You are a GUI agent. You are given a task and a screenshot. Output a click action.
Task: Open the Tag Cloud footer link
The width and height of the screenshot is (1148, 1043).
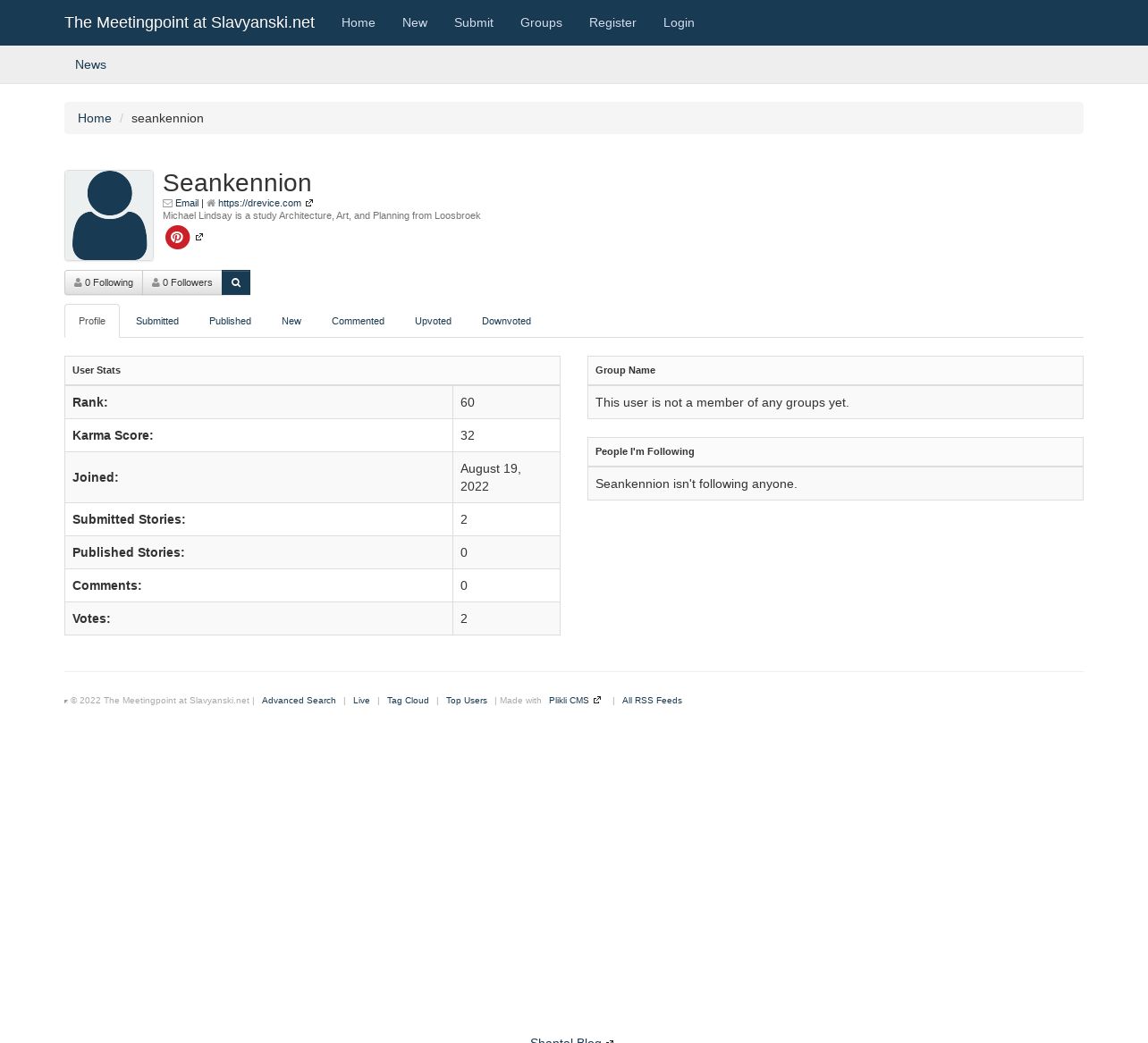click(x=408, y=701)
